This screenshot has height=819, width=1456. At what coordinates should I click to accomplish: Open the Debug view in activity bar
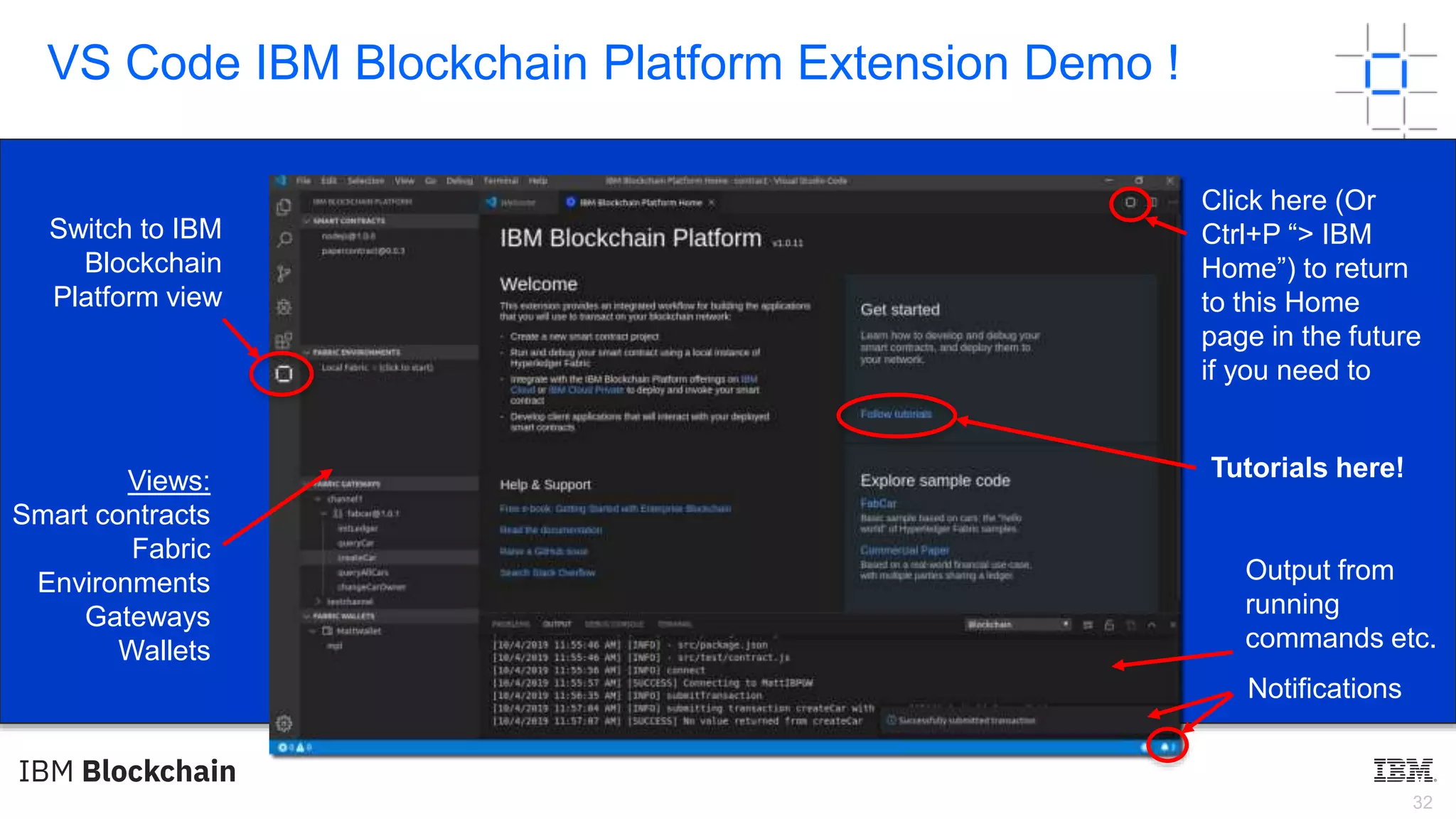pos(284,307)
